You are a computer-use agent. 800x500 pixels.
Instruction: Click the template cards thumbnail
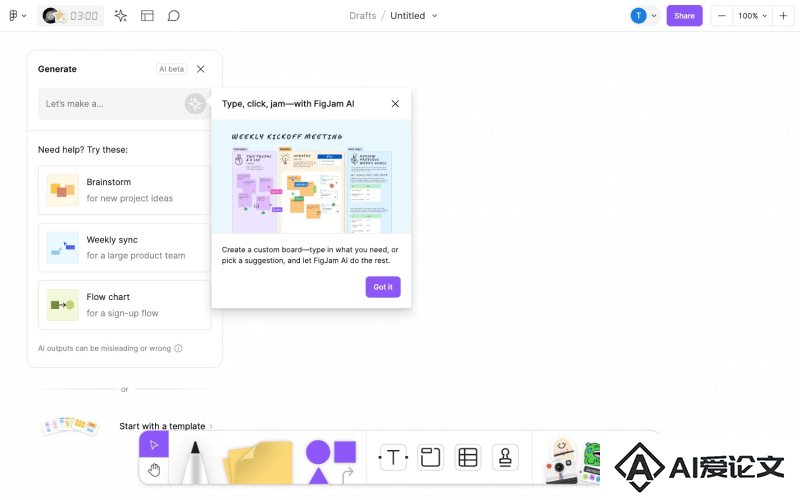pos(69,426)
